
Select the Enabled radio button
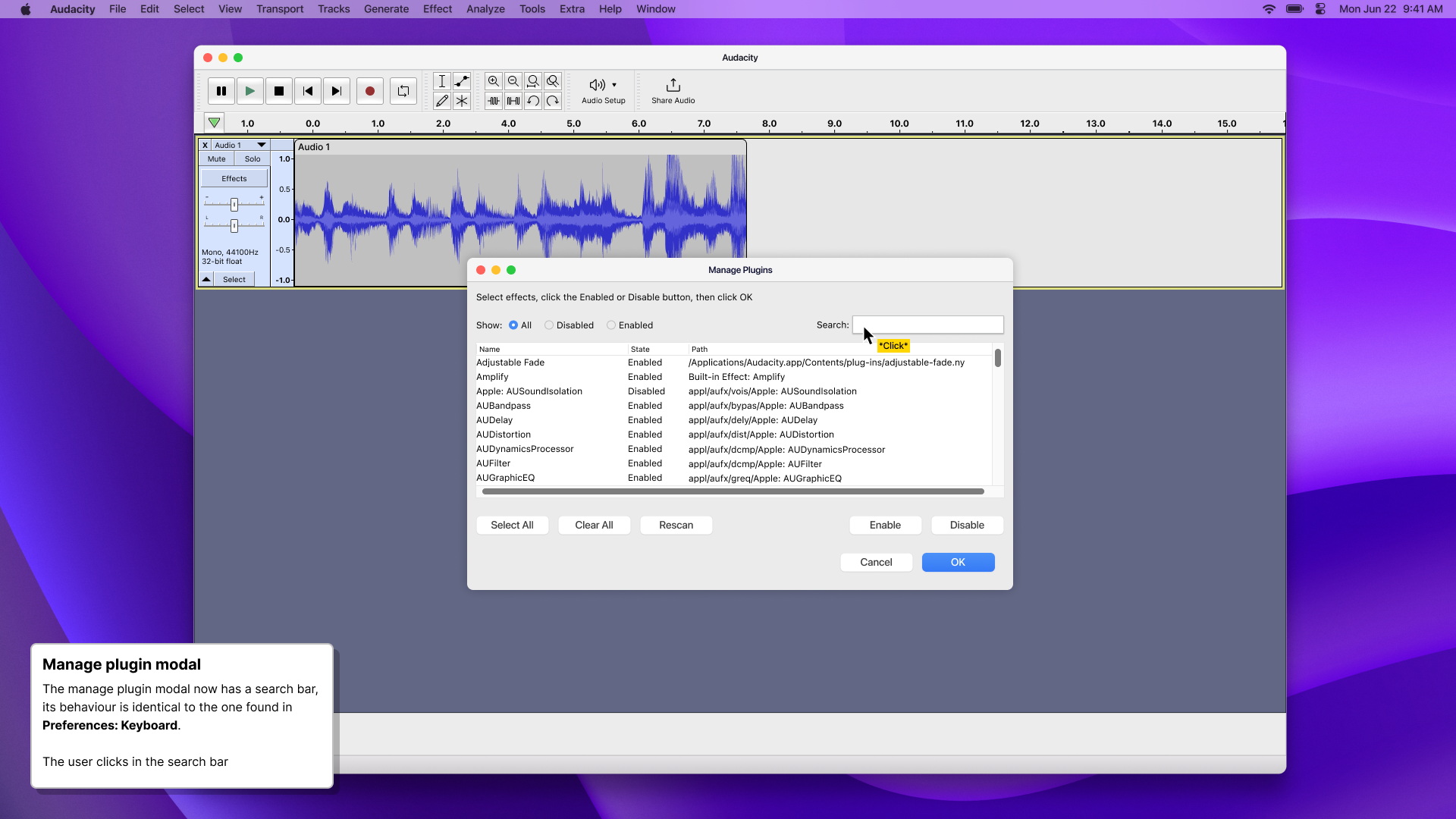pos(611,325)
